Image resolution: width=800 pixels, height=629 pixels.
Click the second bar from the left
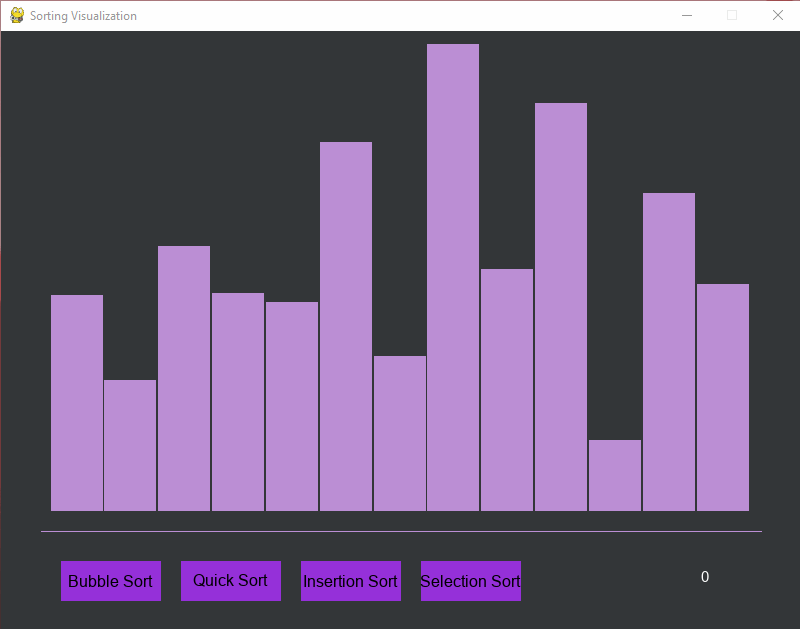click(x=130, y=445)
